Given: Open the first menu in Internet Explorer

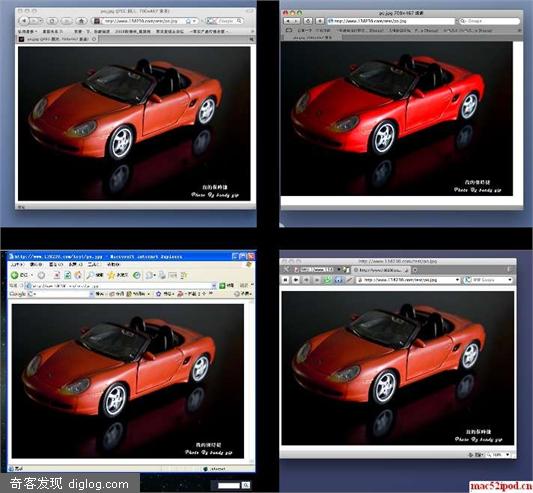Looking at the screenshot, I should pyautogui.click(x=17, y=264).
